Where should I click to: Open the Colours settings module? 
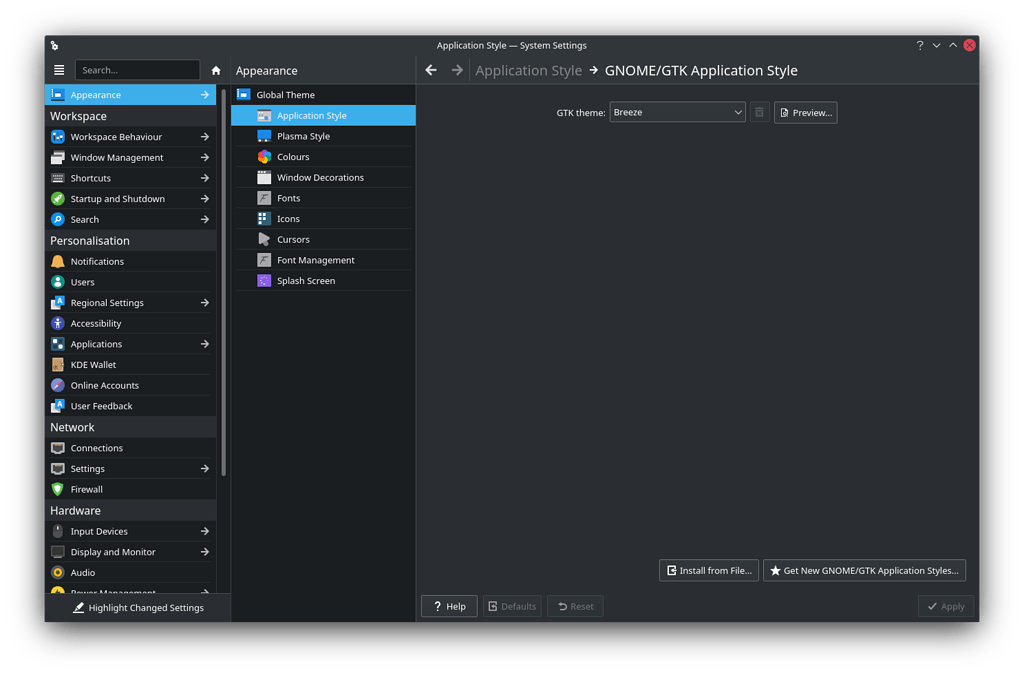coord(293,157)
